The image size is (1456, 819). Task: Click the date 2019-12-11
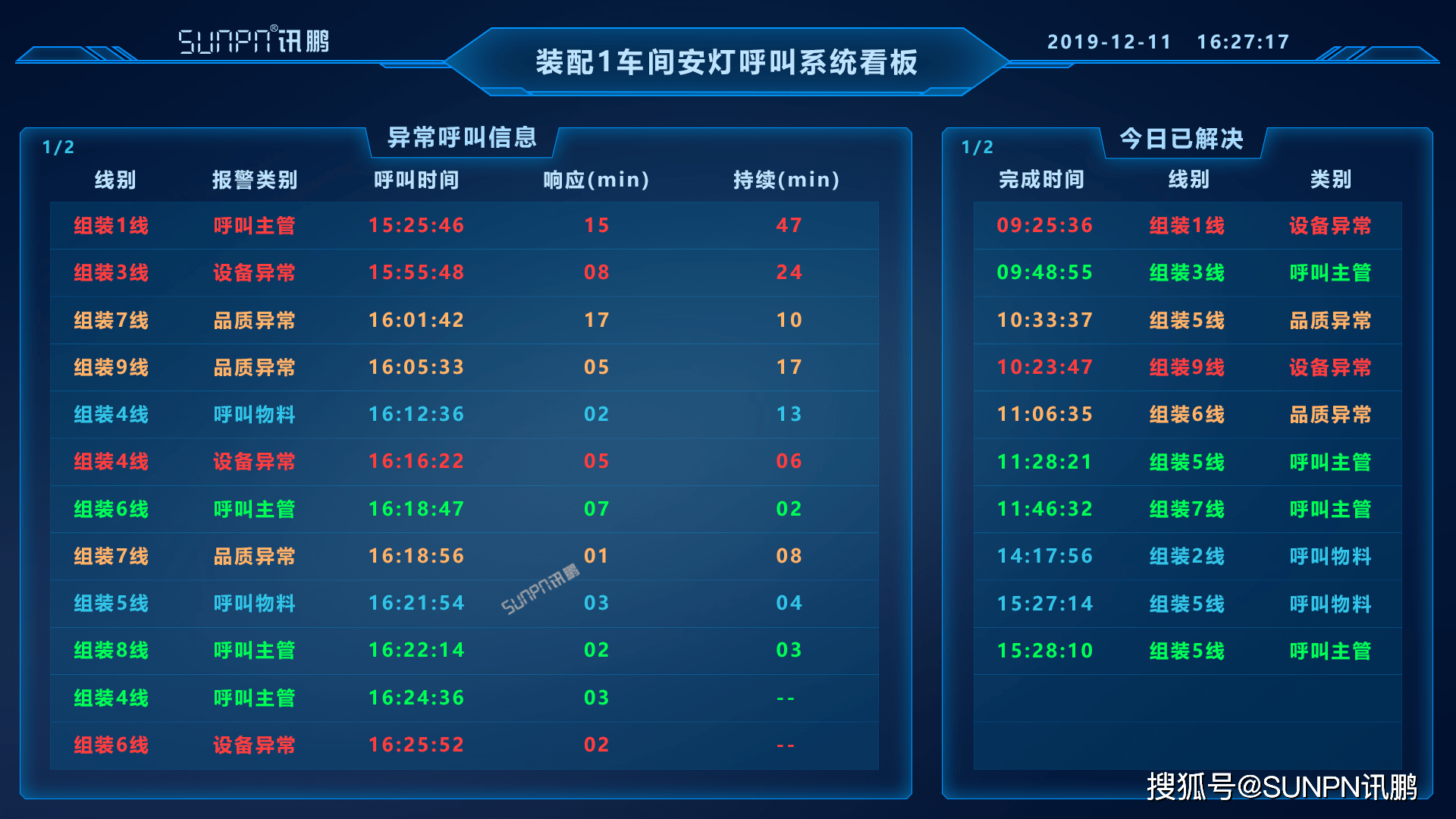tap(1109, 42)
